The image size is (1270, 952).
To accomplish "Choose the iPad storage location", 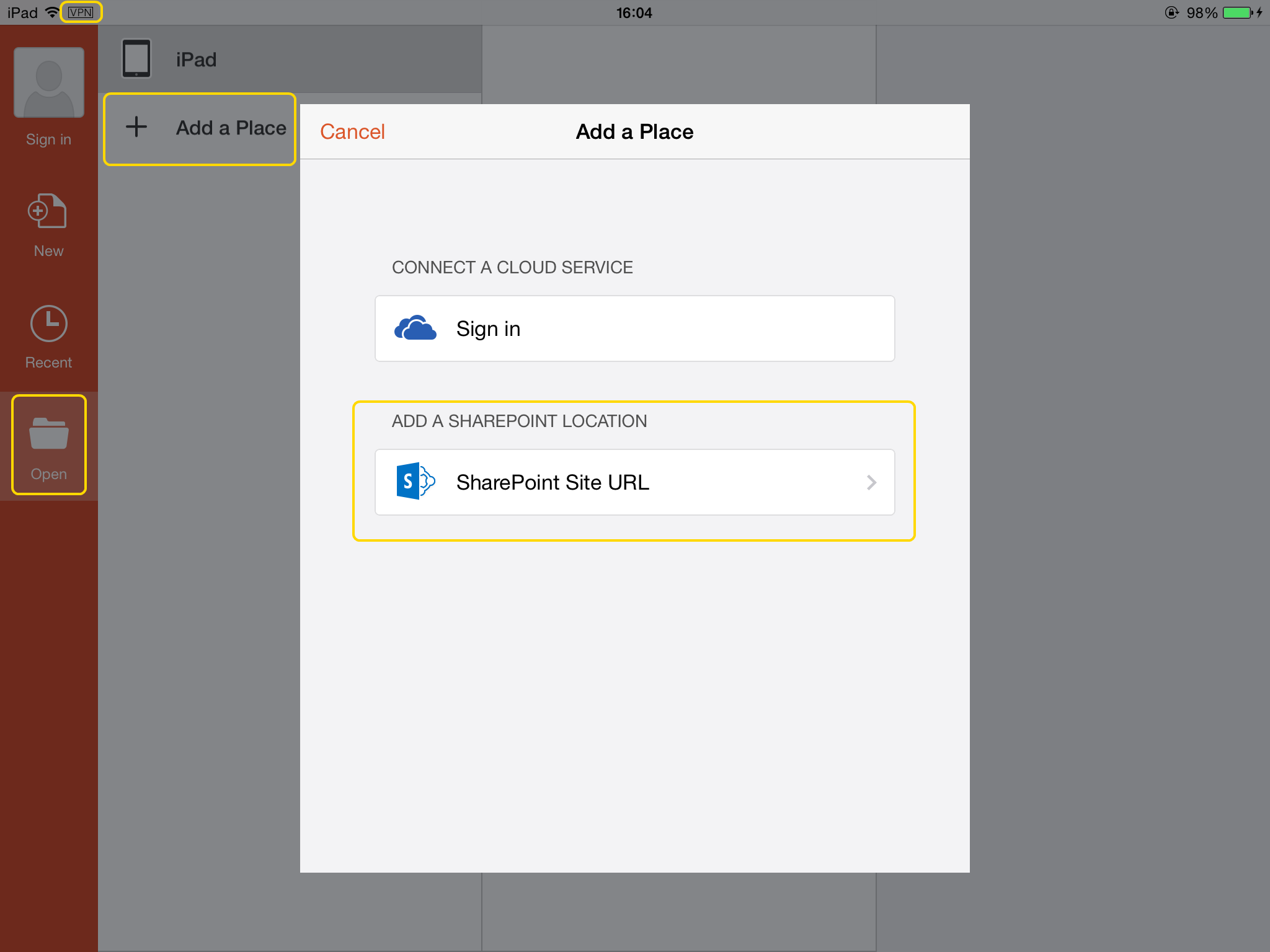I will [290, 59].
